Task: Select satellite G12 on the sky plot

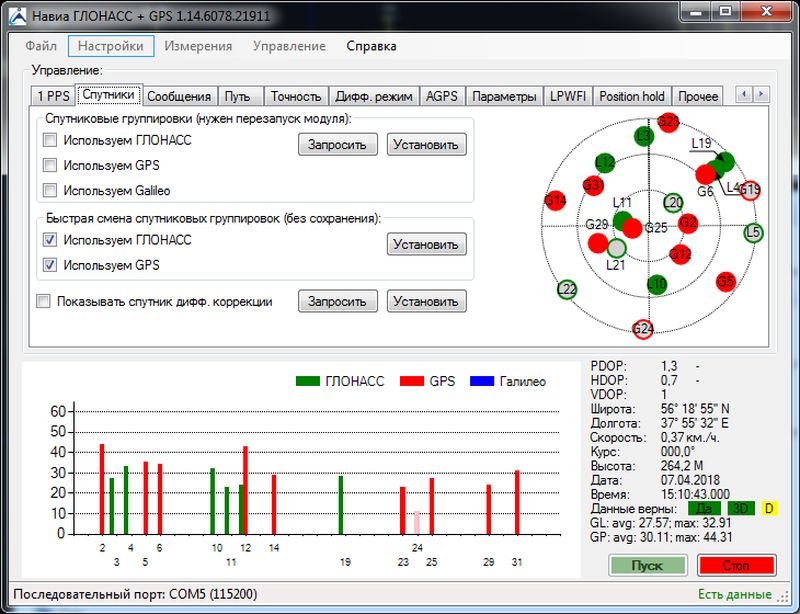Action: (x=680, y=254)
